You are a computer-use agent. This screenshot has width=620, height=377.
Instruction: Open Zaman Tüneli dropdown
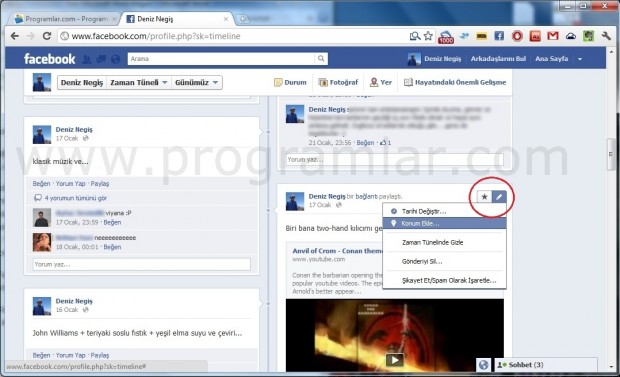(138, 82)
